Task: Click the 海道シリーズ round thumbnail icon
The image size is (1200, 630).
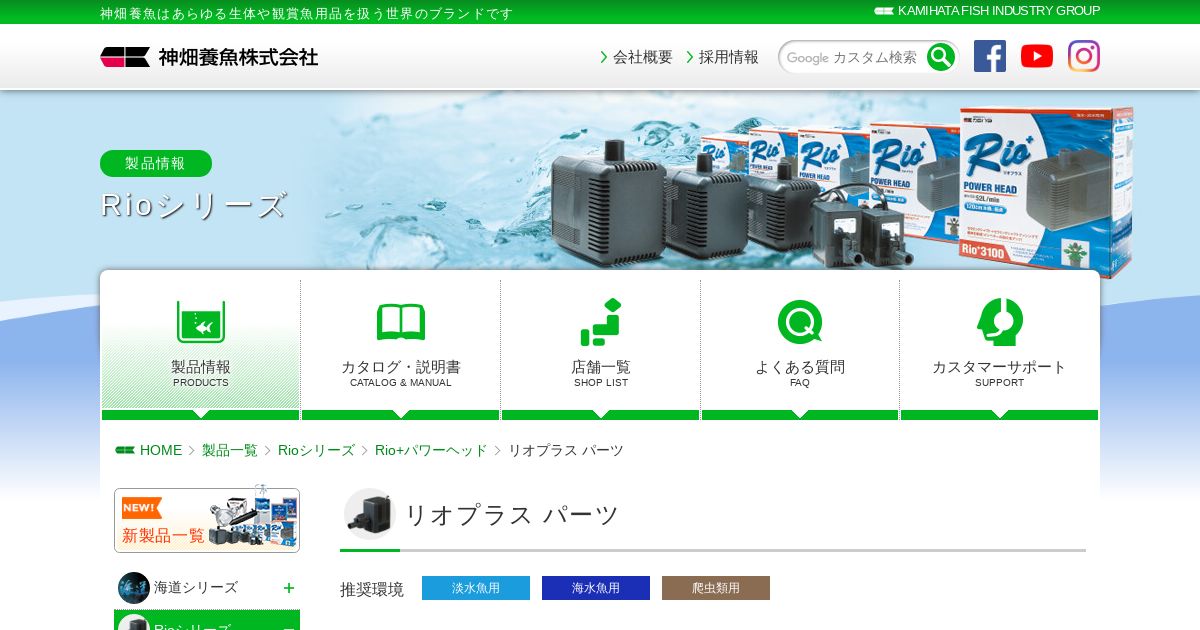Action: 134,588
